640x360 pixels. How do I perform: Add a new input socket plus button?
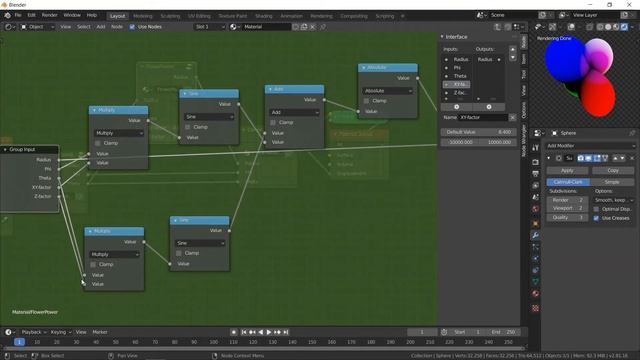click(457, 107)
